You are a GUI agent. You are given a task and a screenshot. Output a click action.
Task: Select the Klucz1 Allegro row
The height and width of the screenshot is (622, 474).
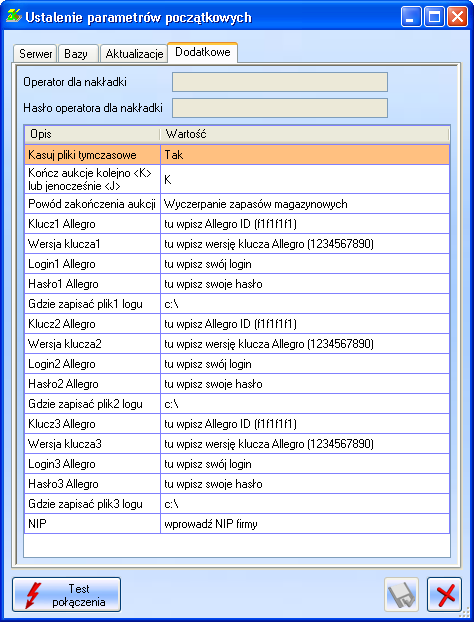pos(237,224)
